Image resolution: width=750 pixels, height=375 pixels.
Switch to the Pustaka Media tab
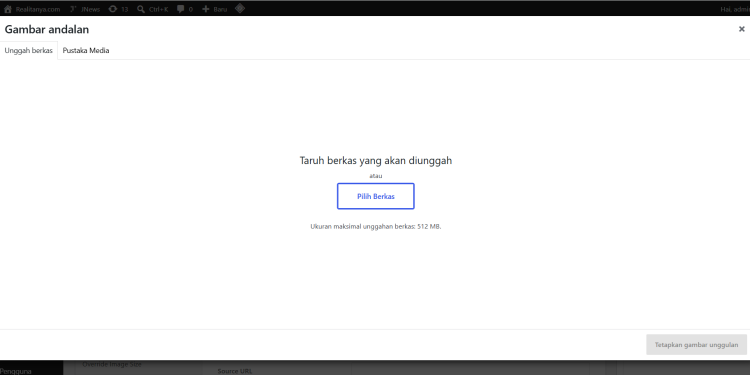[86, 50]
